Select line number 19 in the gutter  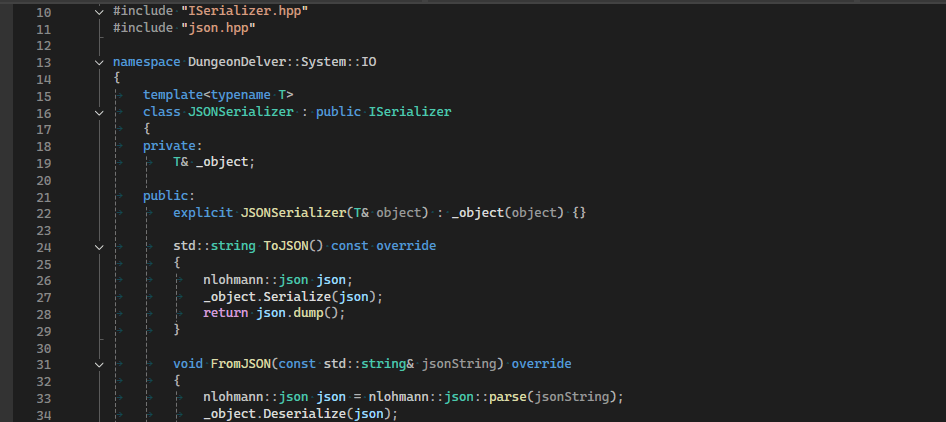click(x=42, y=162)
